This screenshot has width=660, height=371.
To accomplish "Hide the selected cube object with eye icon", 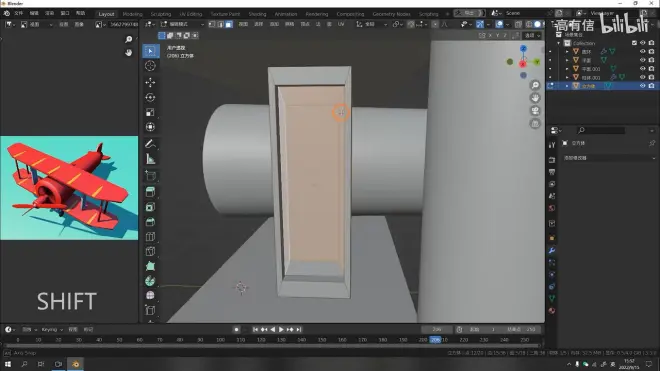I will [642, 86].
